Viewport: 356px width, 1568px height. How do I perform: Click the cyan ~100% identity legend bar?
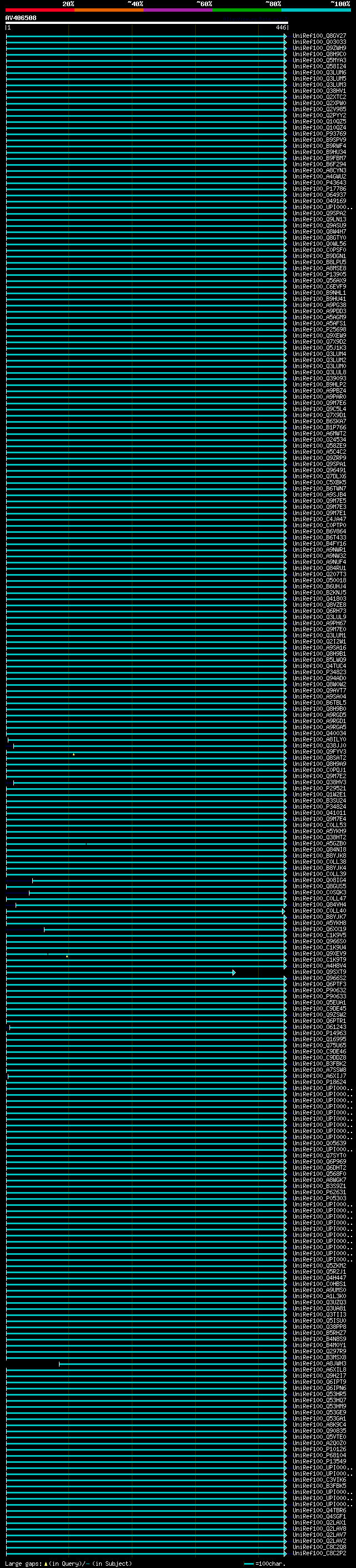pos(317,10)
